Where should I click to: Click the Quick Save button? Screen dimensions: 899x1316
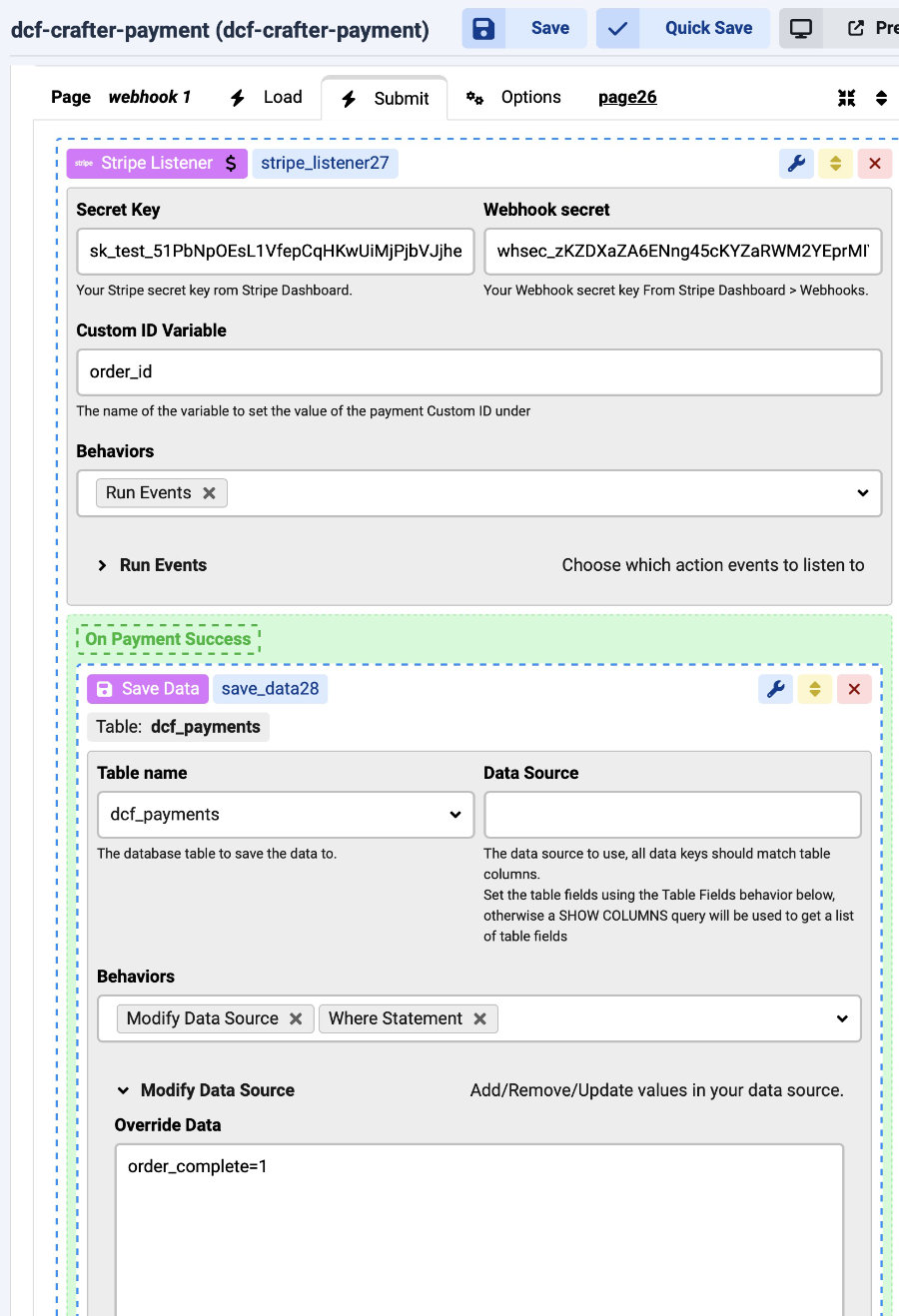[683, 28]
